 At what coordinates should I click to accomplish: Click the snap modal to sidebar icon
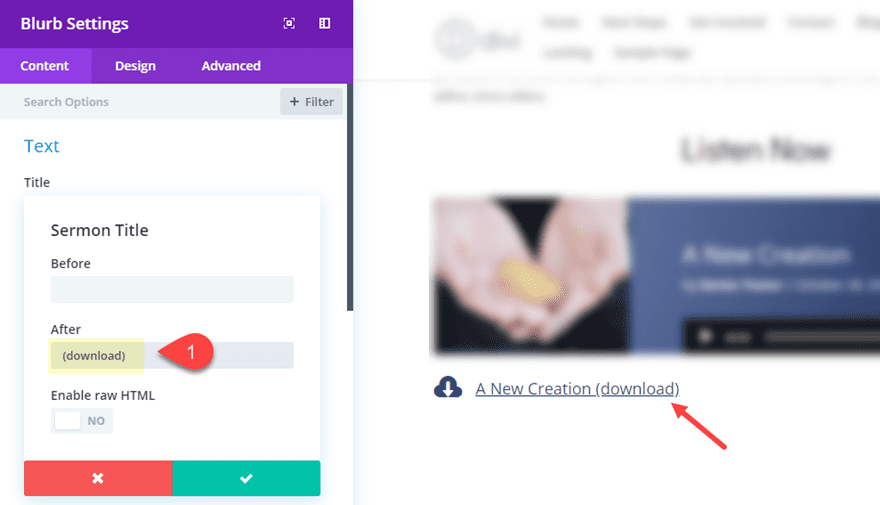pos(324,24)
